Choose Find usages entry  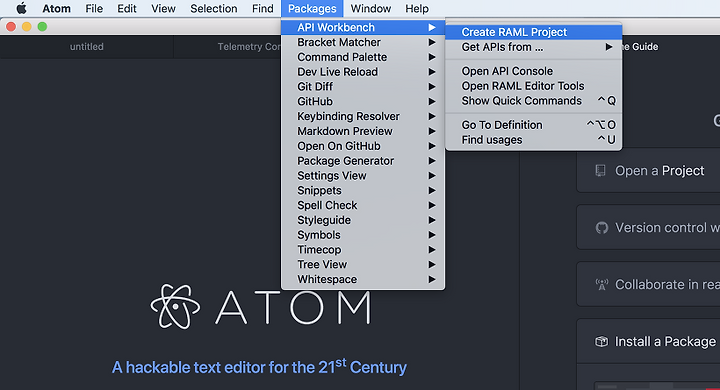point(534,140)
